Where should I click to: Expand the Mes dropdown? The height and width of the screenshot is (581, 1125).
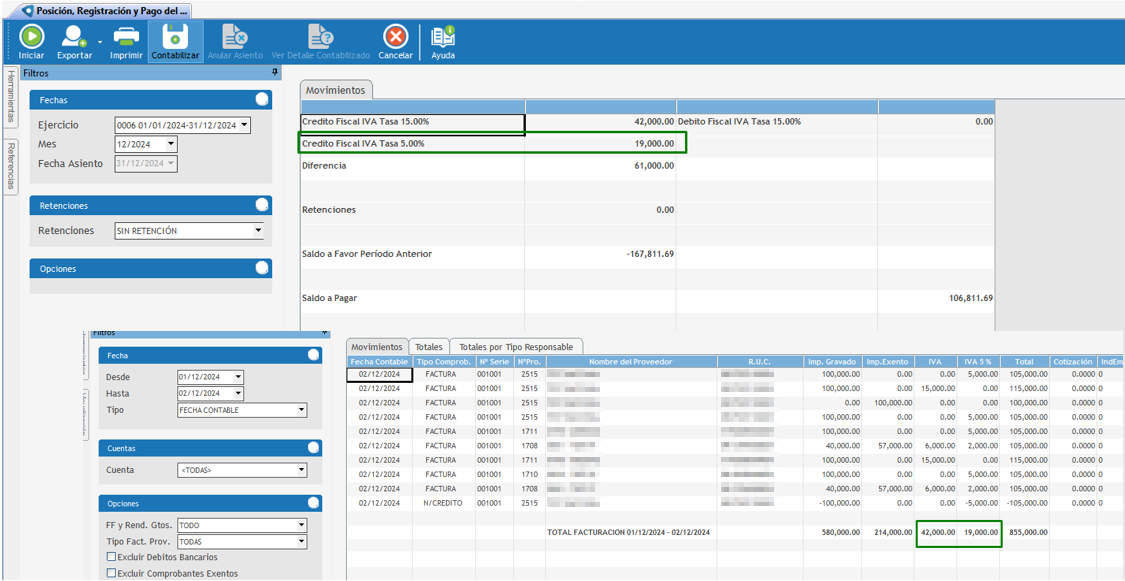pyautogui.click(x=171, y=145)
